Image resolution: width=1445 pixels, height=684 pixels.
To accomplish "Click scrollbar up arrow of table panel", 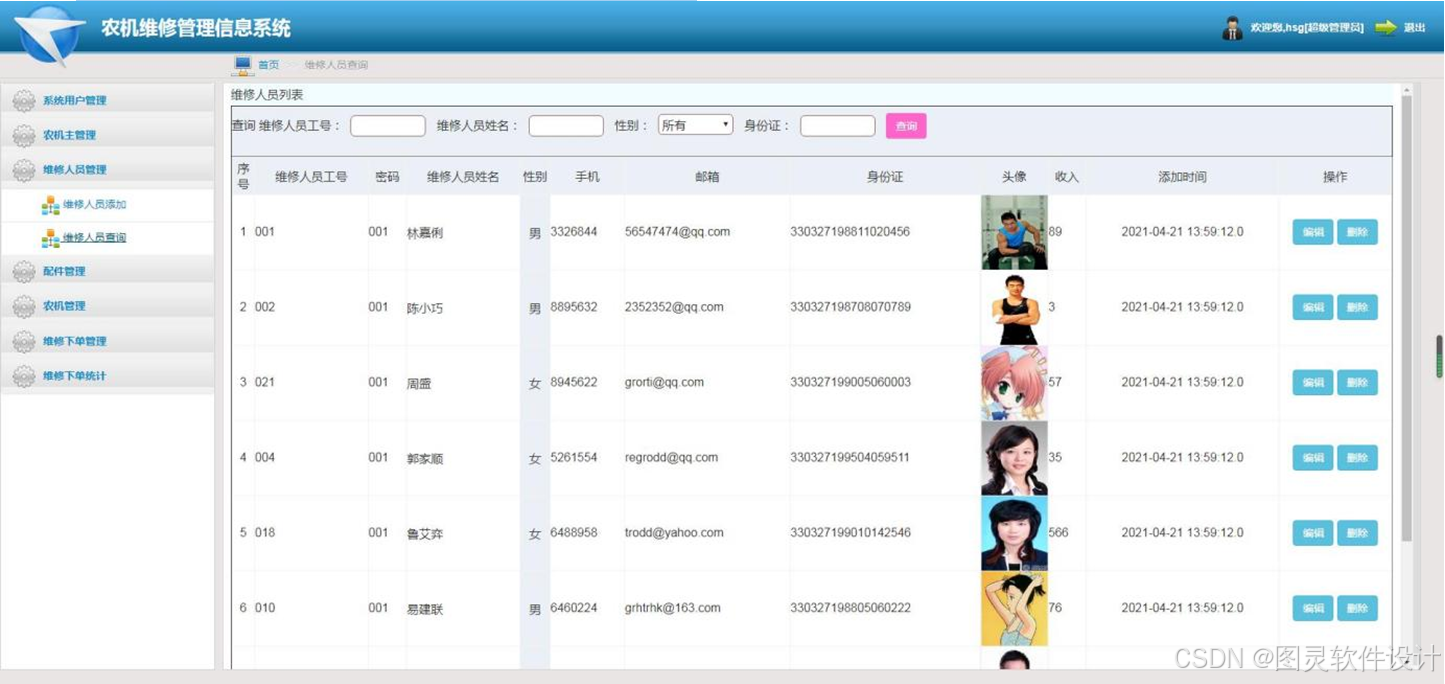I will (1406, 90).
